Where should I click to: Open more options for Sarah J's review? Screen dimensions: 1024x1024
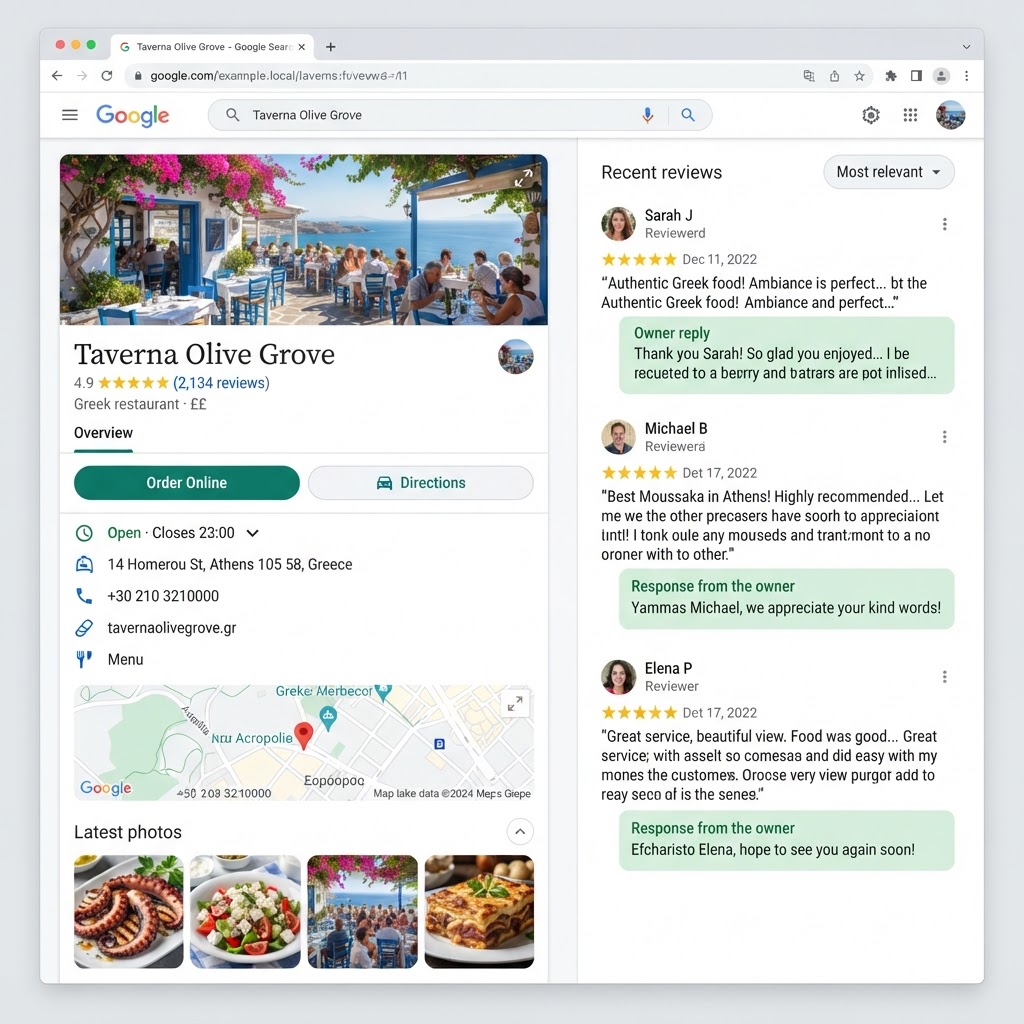point(944,224)
